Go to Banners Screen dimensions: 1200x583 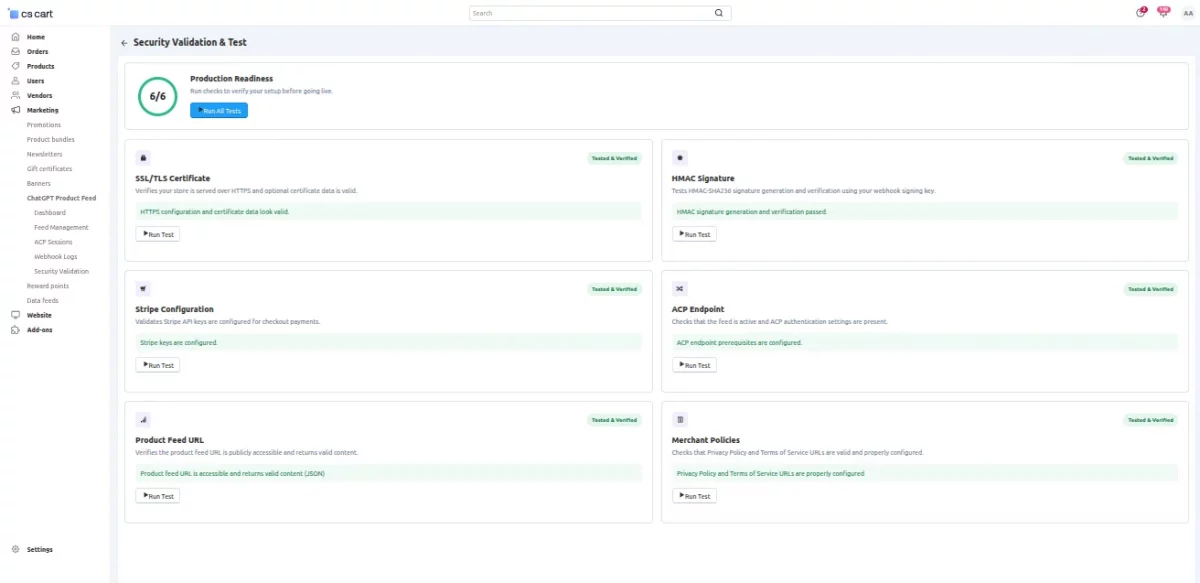39,184
